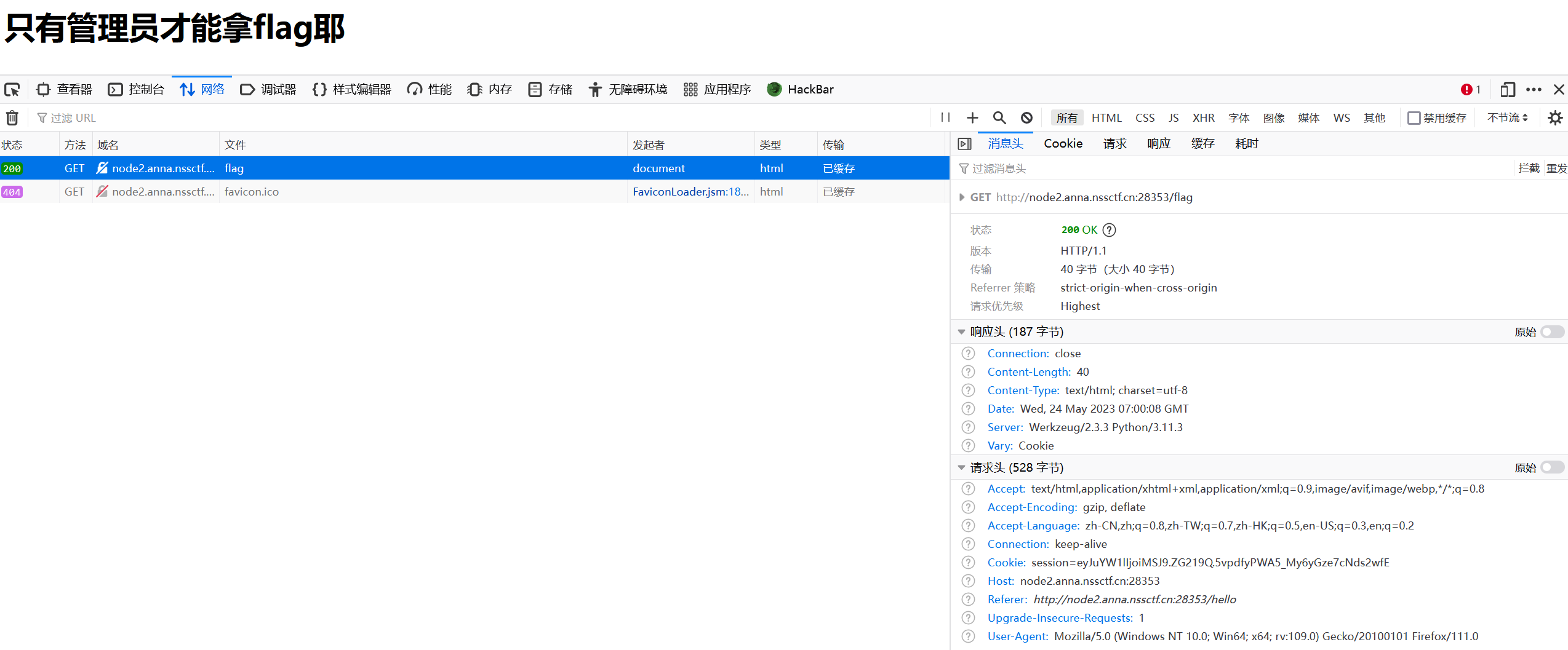Filter requests by CSS
The height and width of the screenshot is (650, 1568).
coord(1145,117)
